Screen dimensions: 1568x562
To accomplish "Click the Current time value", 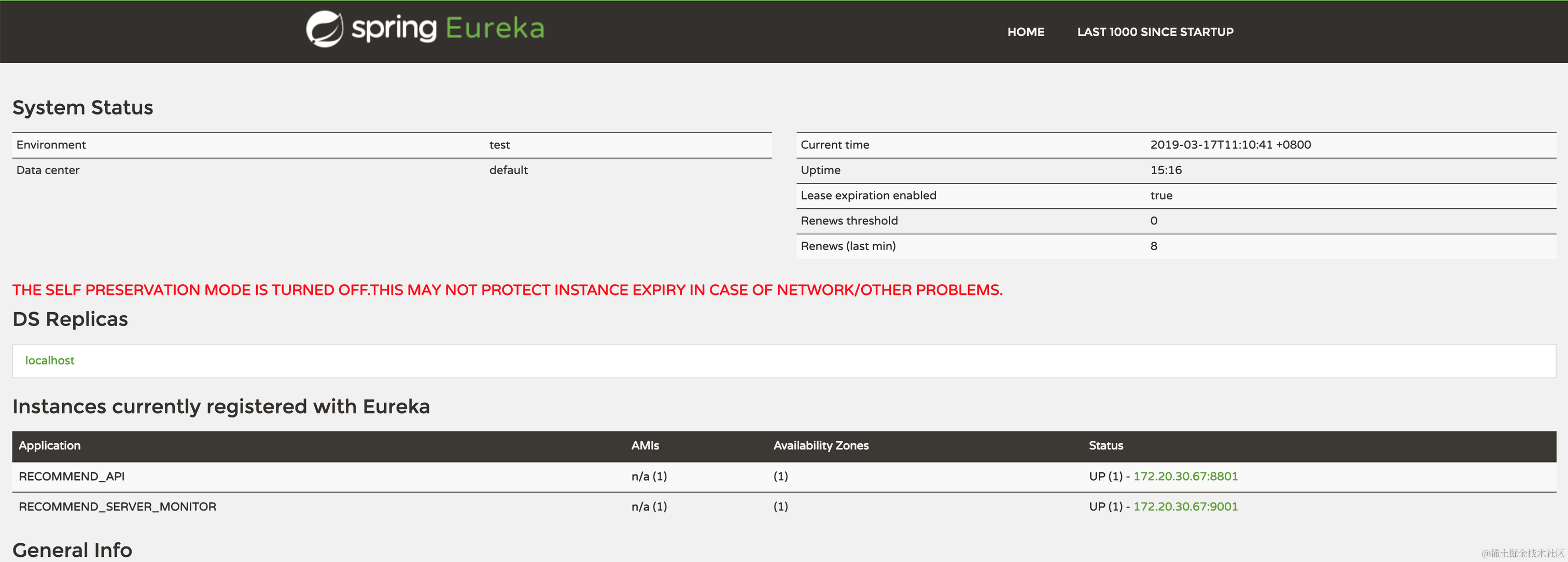I will pyautogui.click(x=1230, y=145).
